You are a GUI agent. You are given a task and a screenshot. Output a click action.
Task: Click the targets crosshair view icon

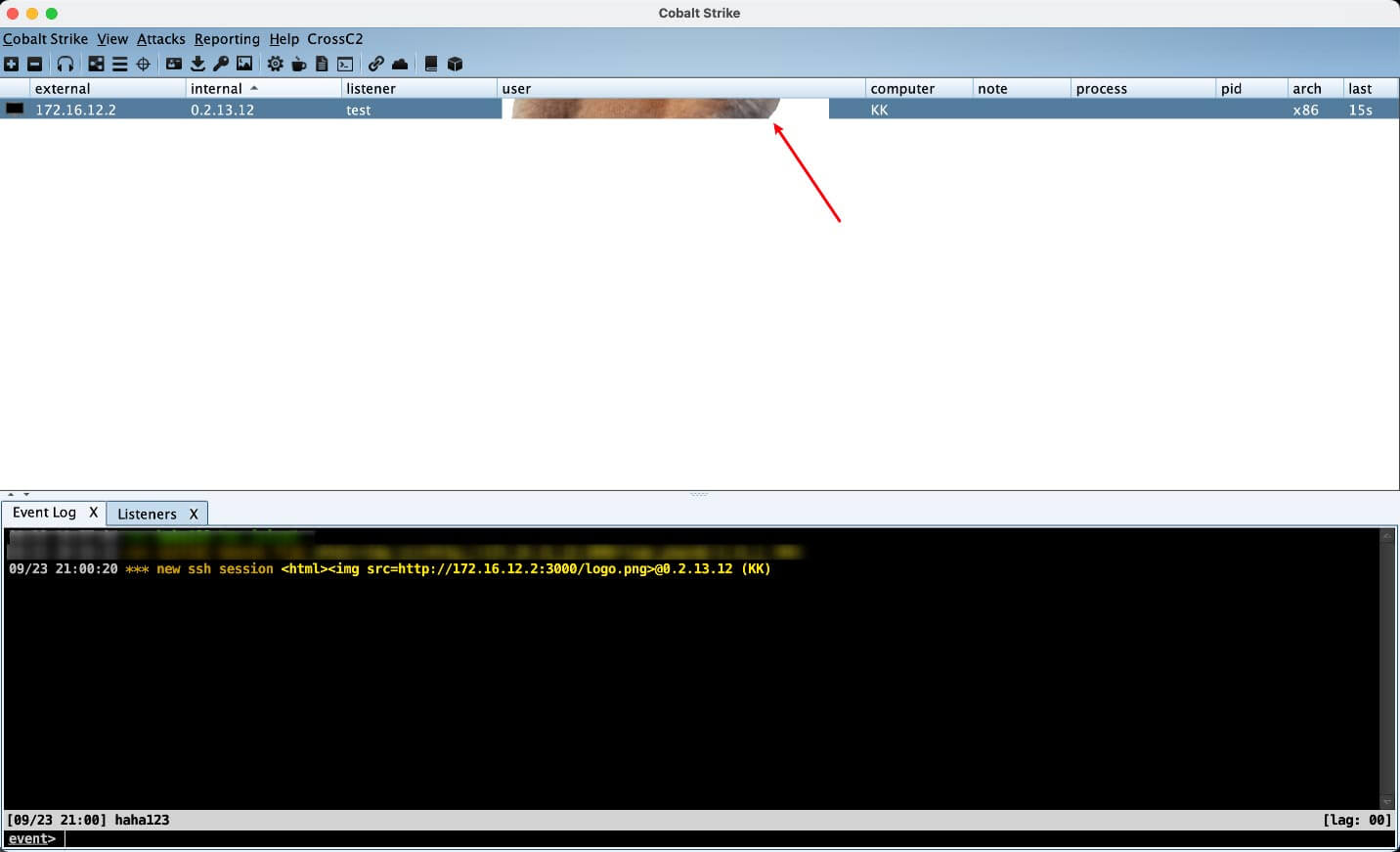click(x=143, y=64)
